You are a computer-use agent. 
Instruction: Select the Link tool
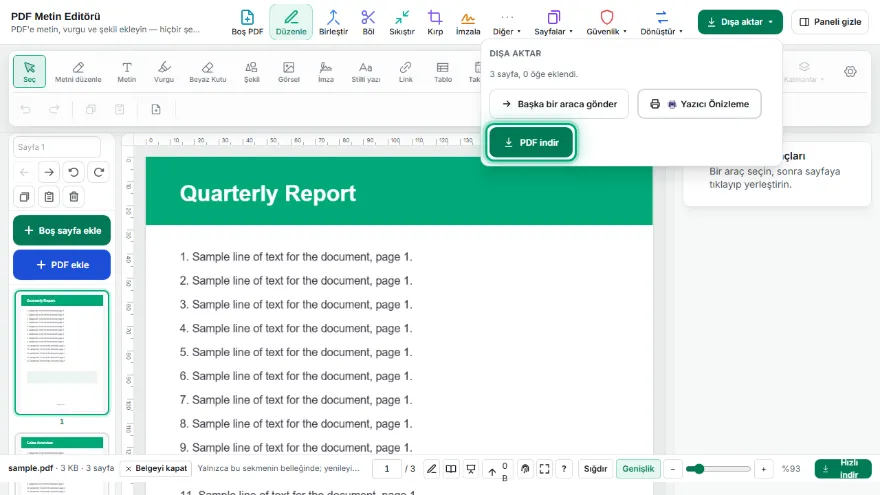(x=405, y=71)
